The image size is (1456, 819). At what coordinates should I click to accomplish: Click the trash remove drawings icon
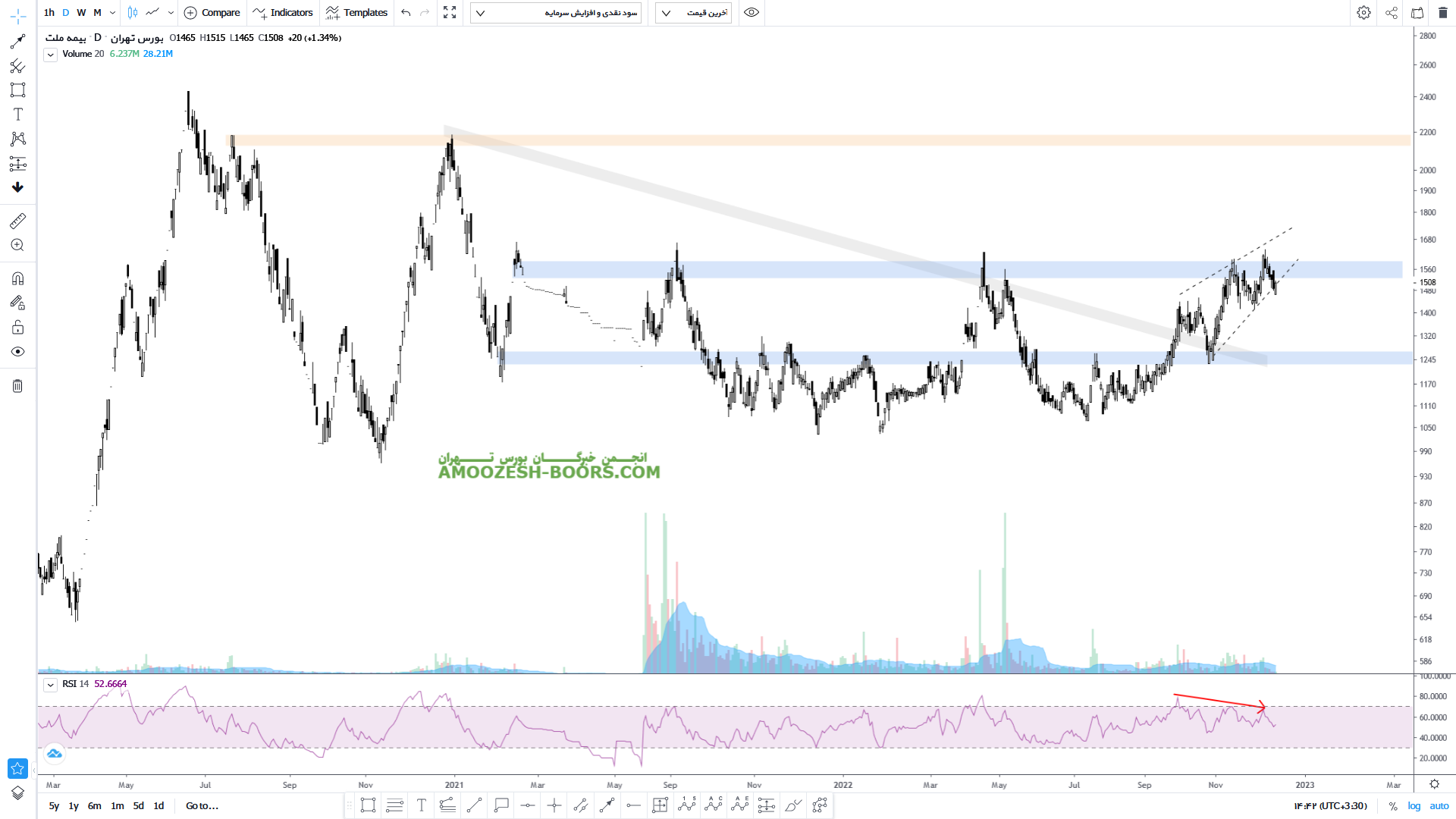[x=18, y=386]
